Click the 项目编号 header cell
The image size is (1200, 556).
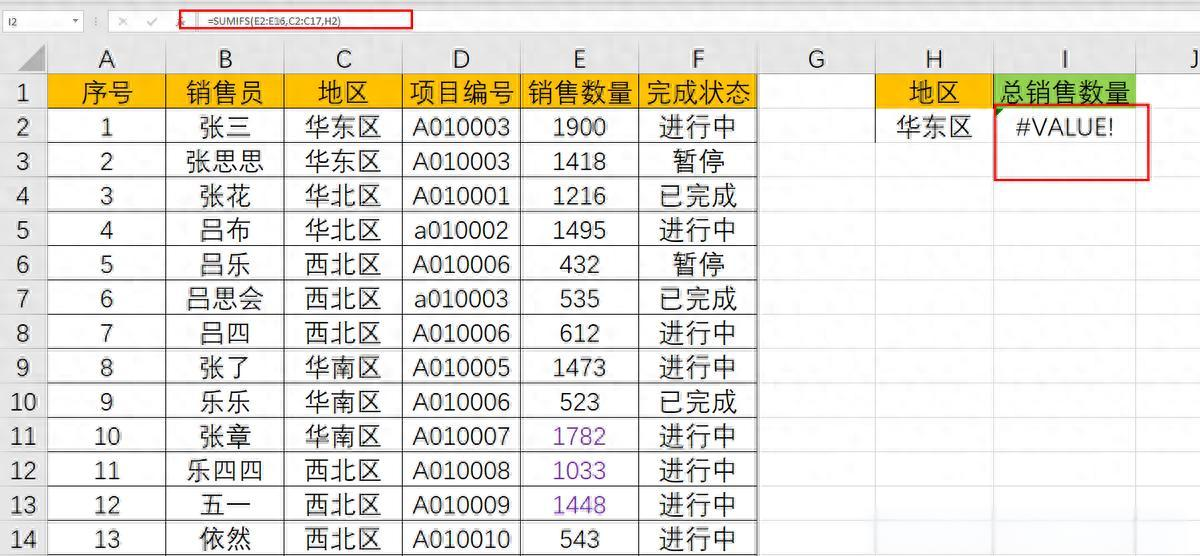[461, 93]
